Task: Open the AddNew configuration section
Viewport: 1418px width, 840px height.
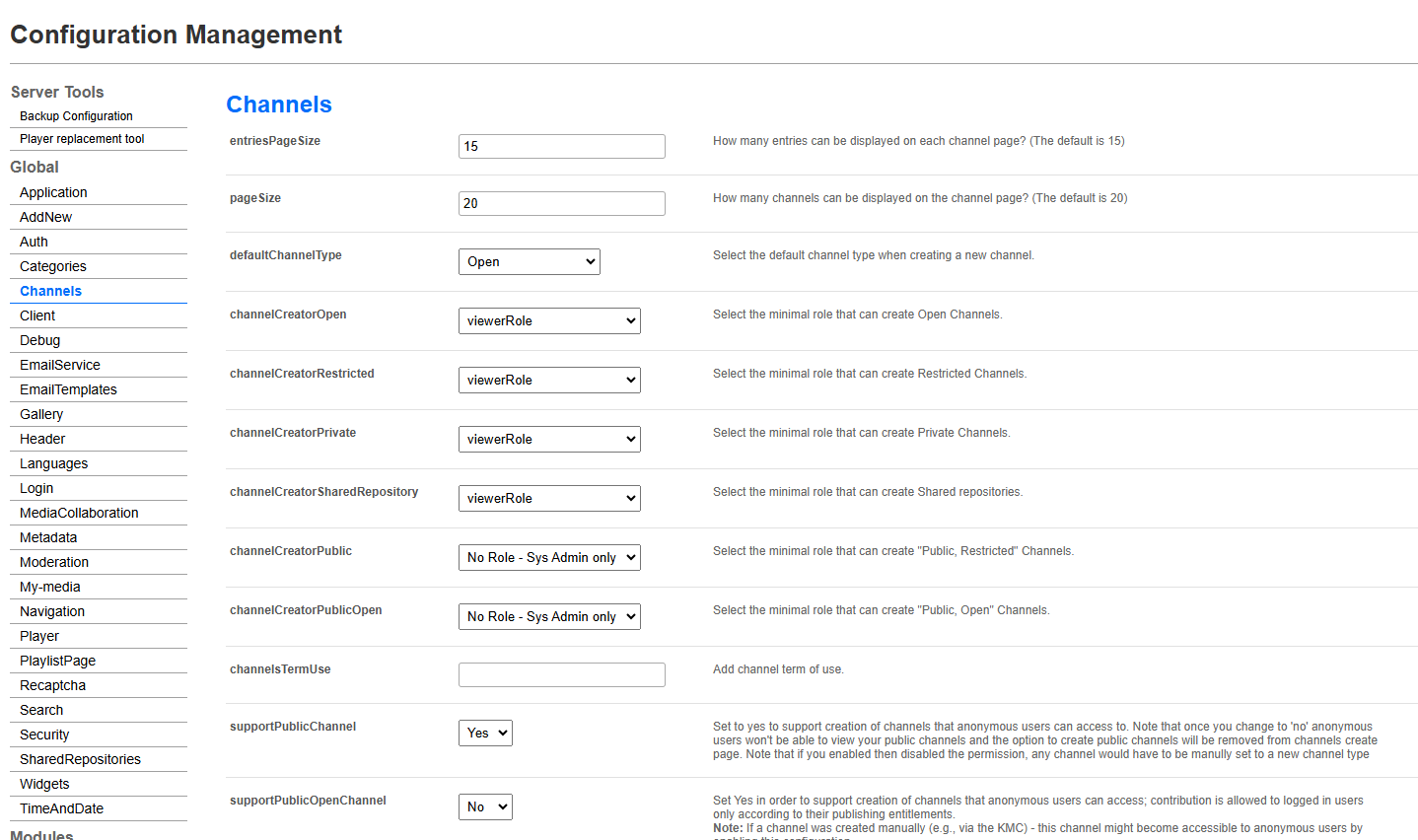Action: 45,217
